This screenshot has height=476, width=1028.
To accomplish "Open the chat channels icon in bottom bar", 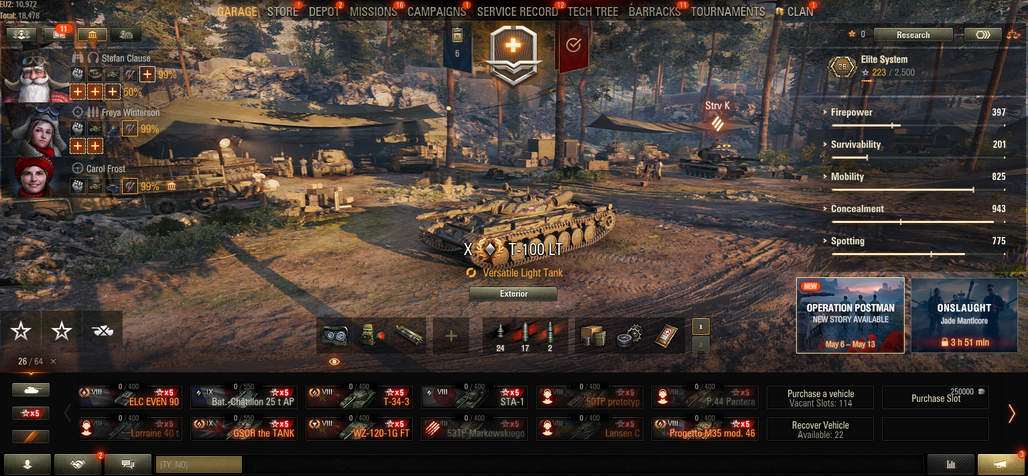I will click(x=128, y=464).
